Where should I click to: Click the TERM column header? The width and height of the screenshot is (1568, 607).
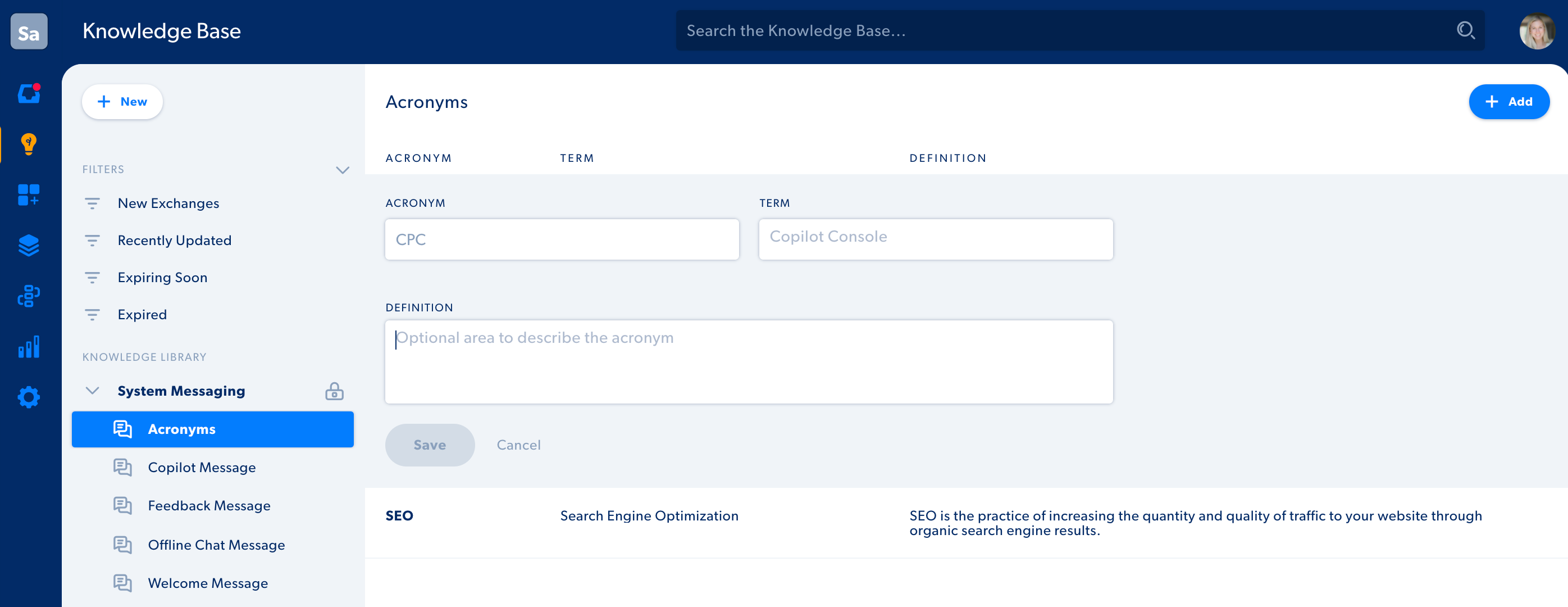click(577, 158)
